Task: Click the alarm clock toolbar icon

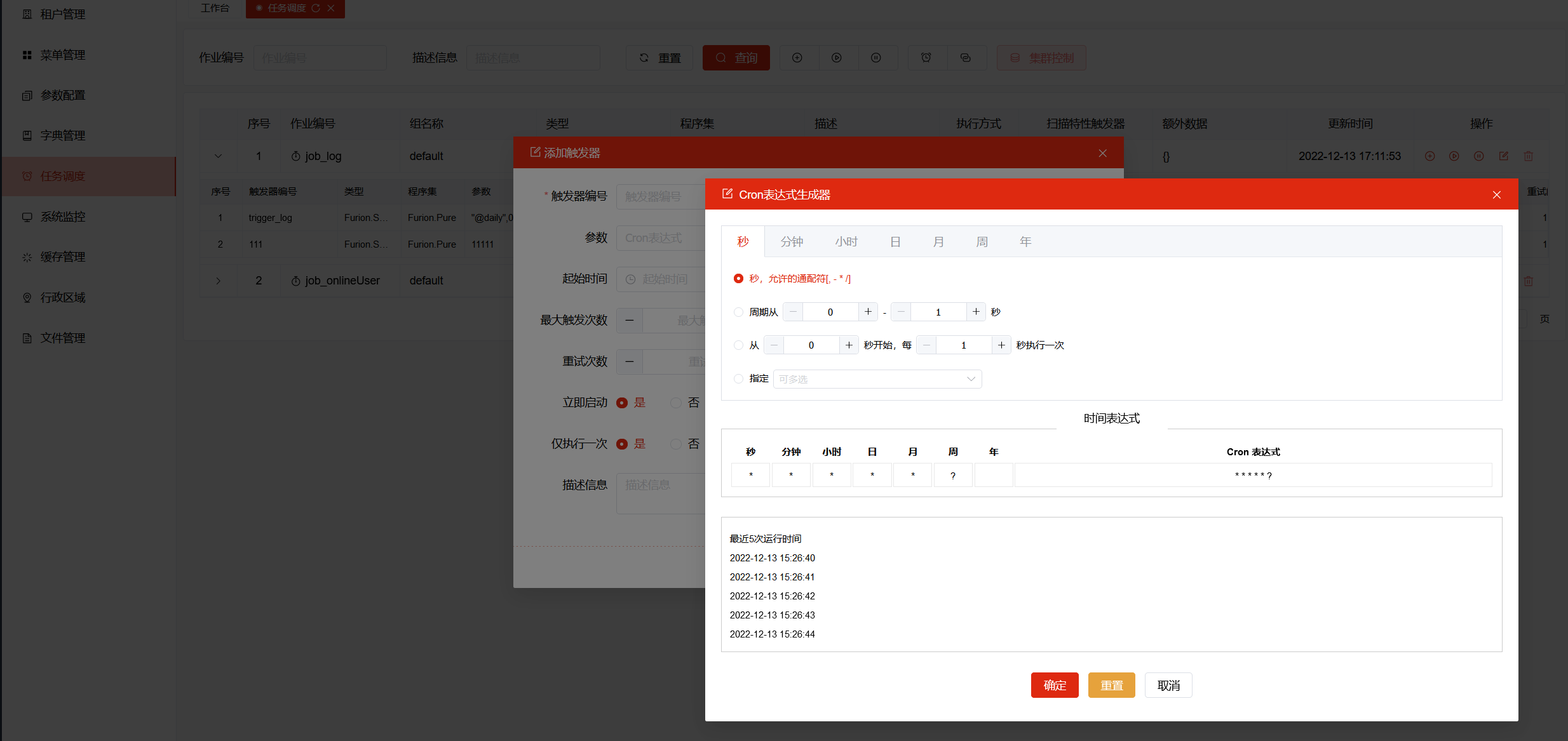Action: click(x=926, y=58)
